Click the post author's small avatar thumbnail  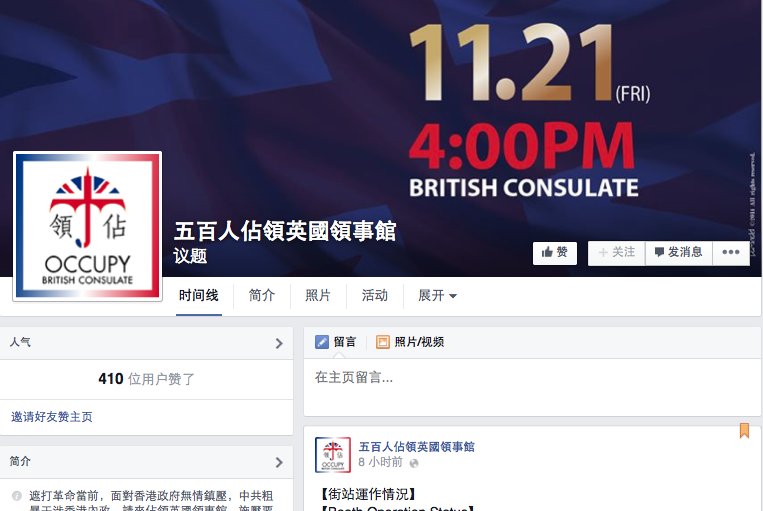click(x=333, y=455)
